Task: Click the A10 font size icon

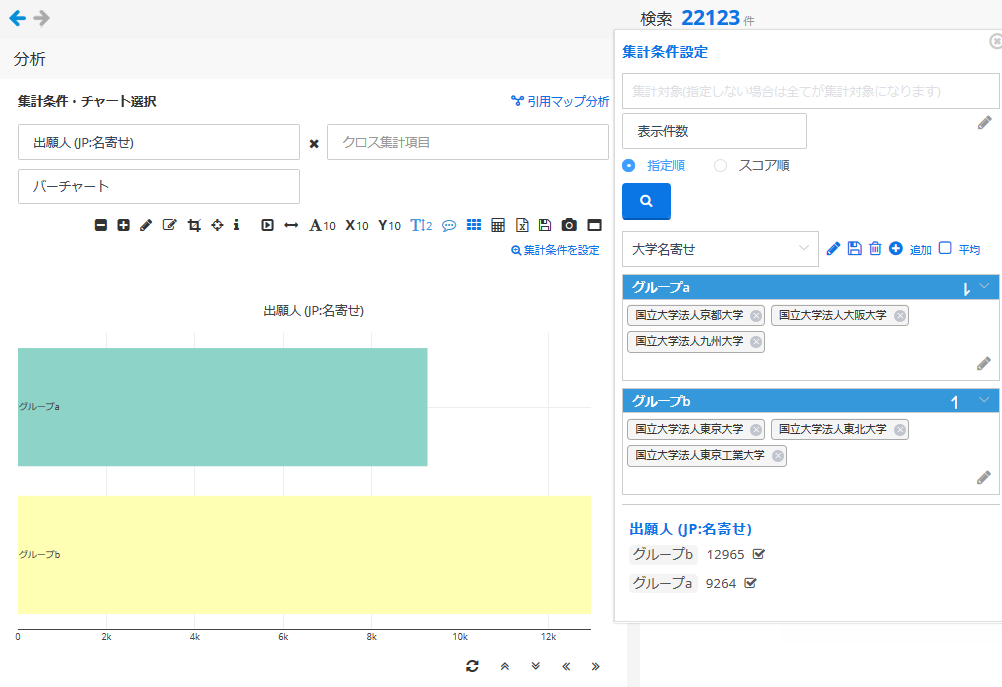Action: click(322, 226)
